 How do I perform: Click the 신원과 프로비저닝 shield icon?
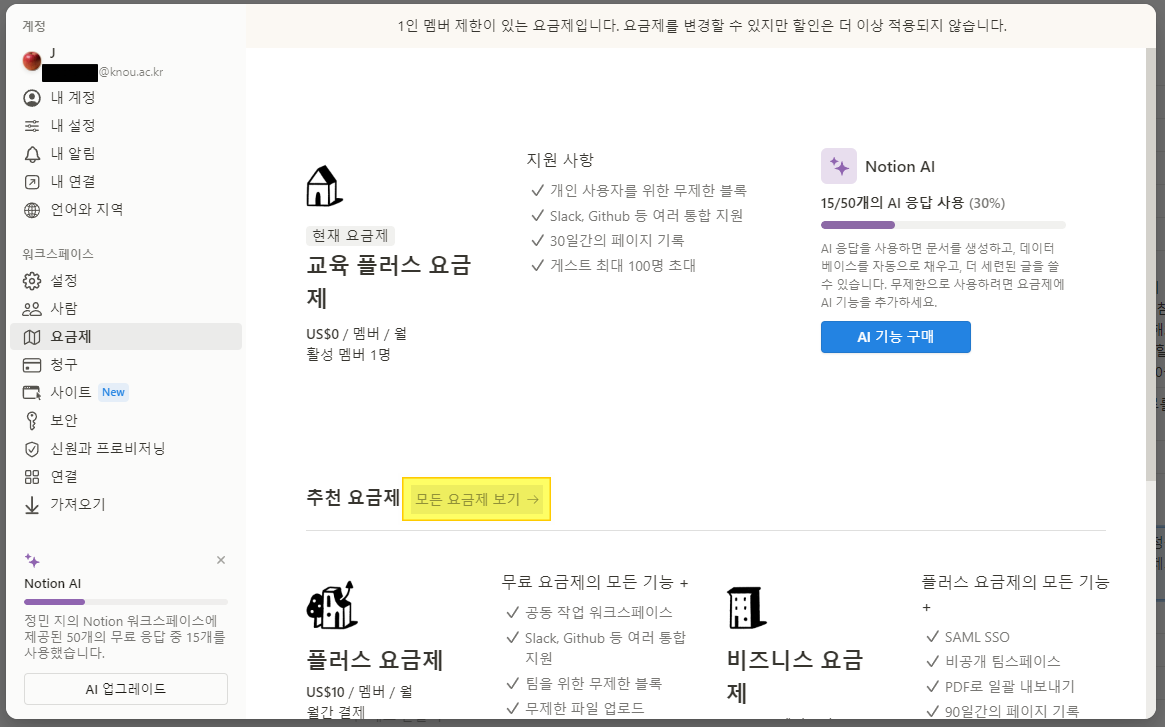[x=32, y=449]
